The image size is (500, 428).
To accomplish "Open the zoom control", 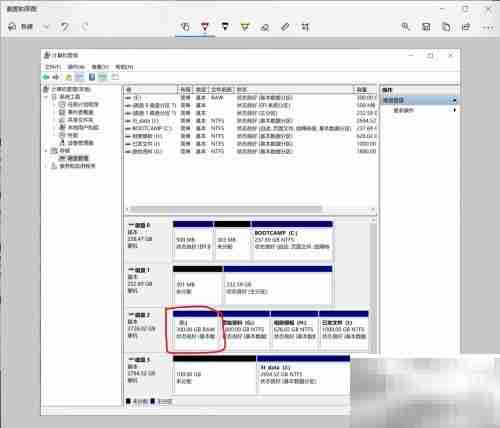I will click(x=406, y=27).
